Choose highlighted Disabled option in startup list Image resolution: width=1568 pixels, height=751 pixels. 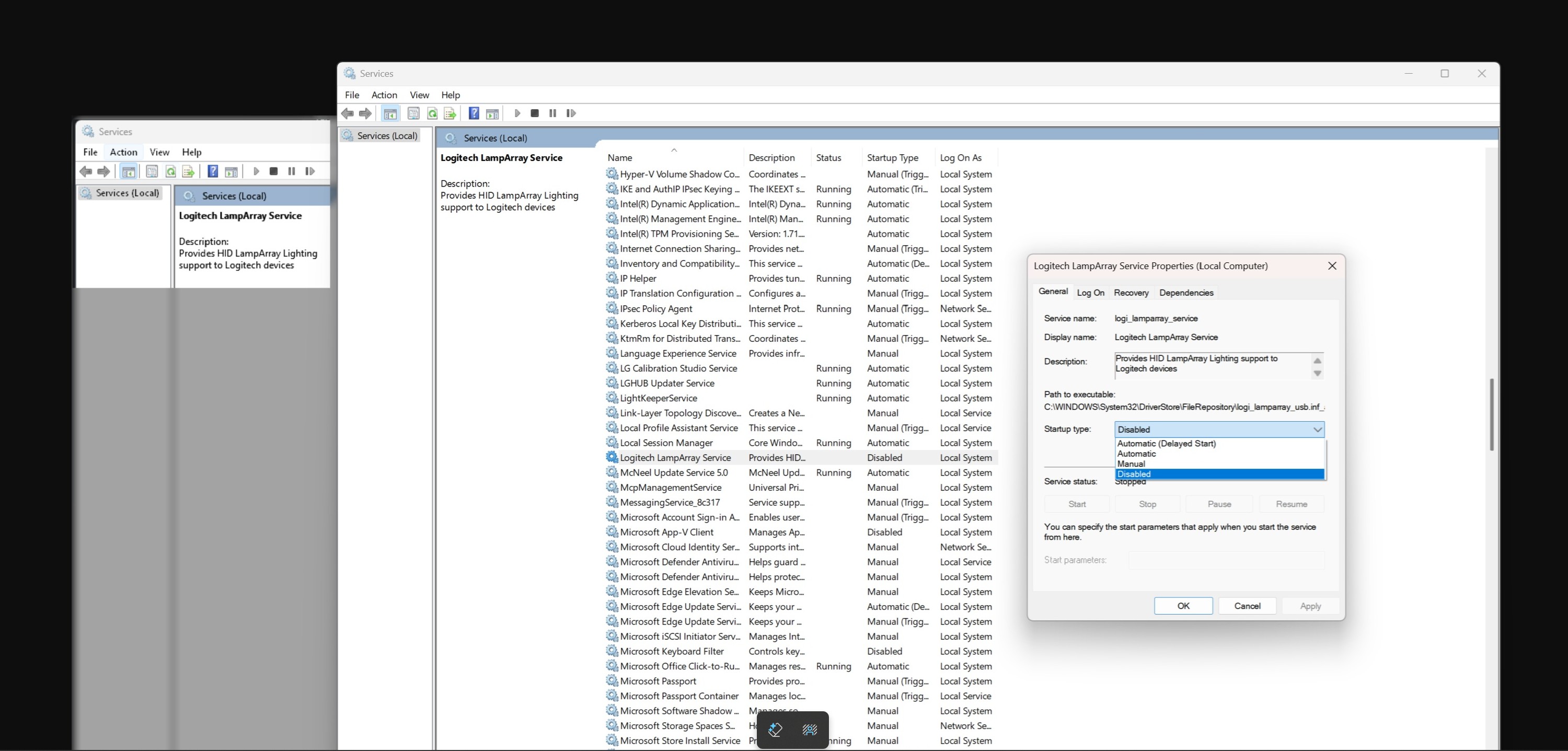click(1219, 474)
